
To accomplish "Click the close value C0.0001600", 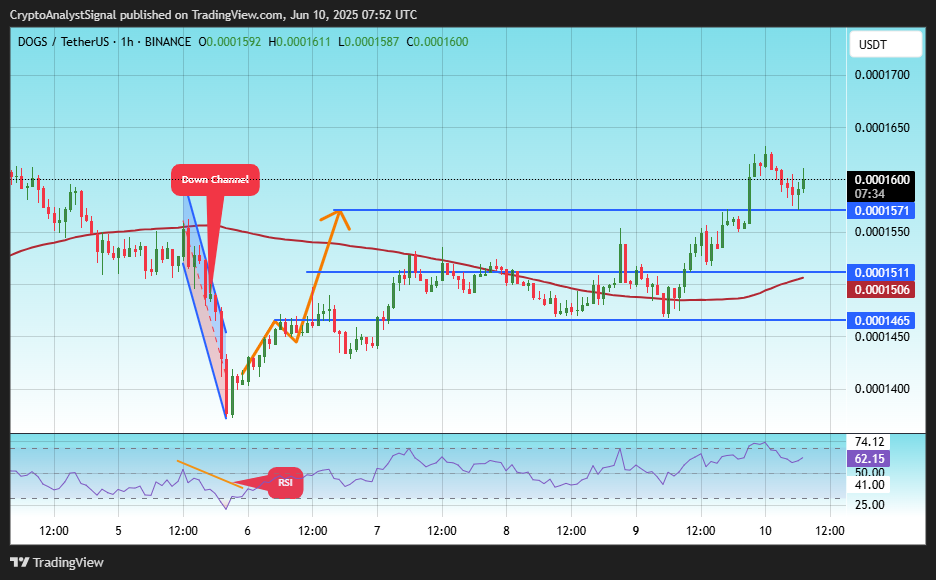I will (x=438, y=42).
